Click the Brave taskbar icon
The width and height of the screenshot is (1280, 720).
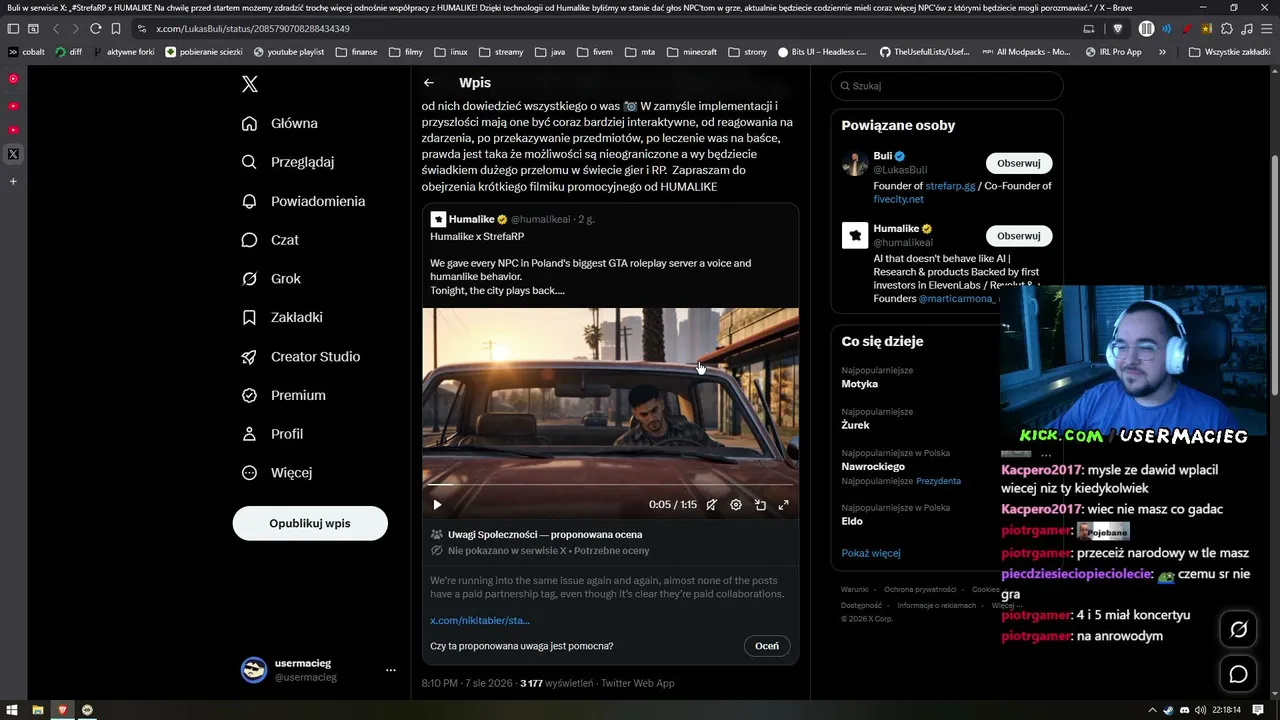(x=62, y=710)
